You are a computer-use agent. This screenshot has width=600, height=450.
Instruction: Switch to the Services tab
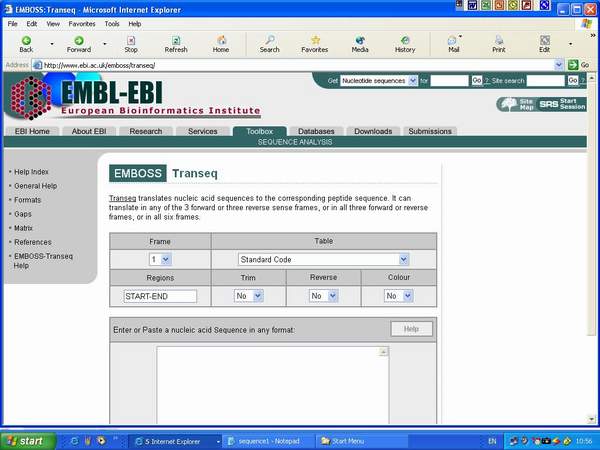click(x=203, y=131)
